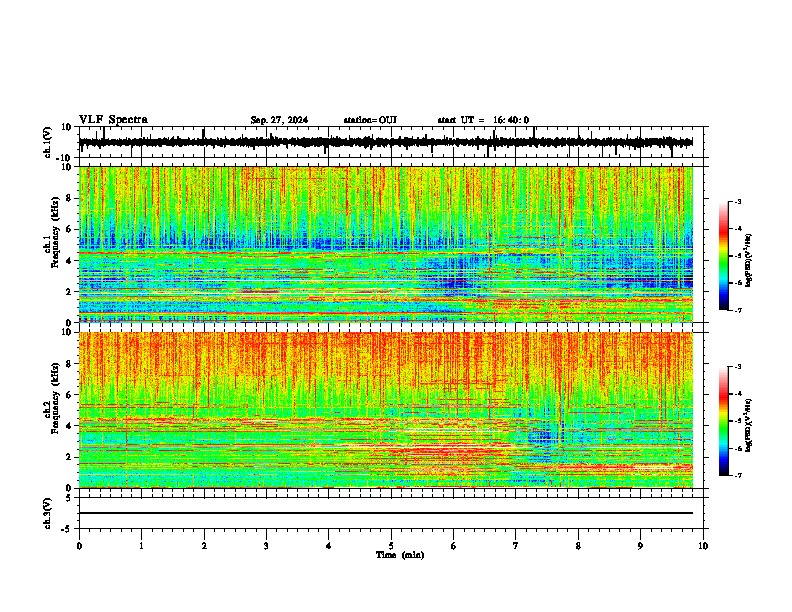
Task: Click the time axis tick label "3"
Action: coord(266,546)
